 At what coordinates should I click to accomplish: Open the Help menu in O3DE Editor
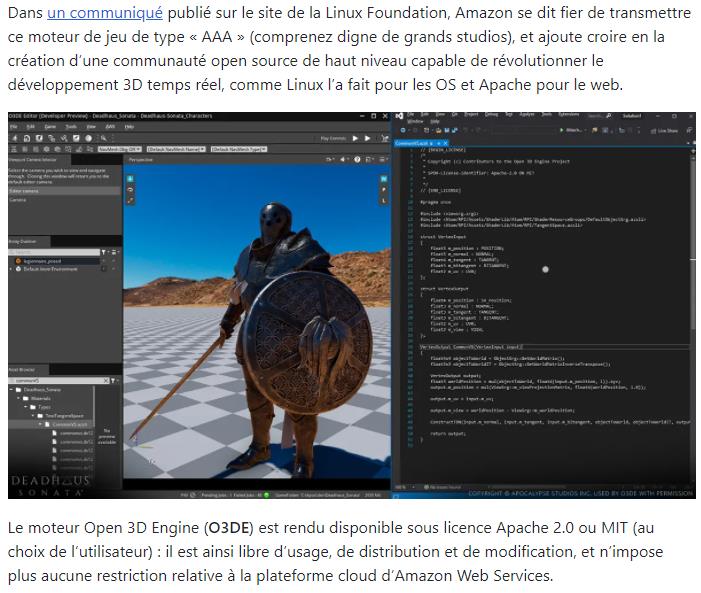[129, 127]
